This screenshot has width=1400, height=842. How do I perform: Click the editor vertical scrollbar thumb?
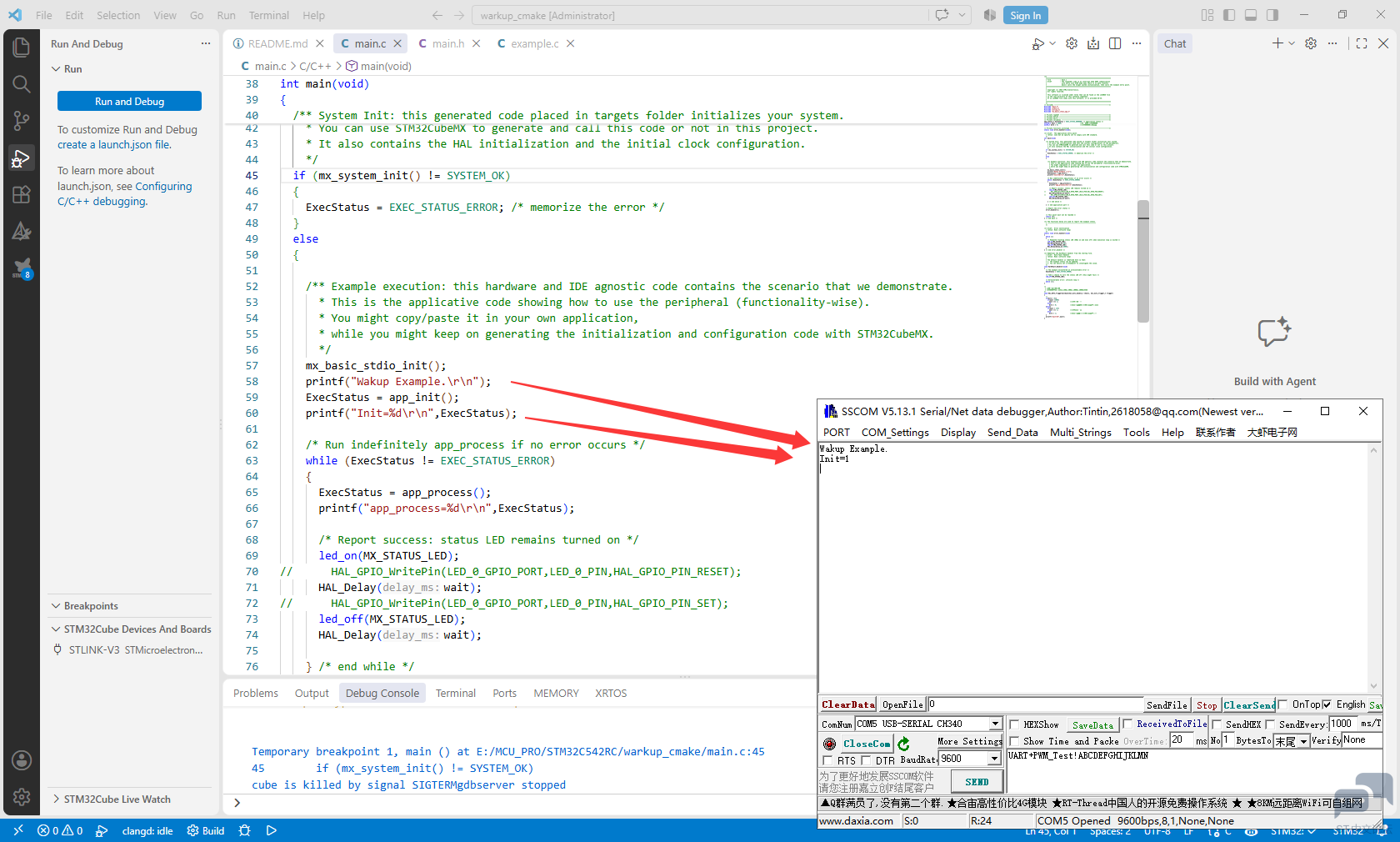click(1143, 260)
